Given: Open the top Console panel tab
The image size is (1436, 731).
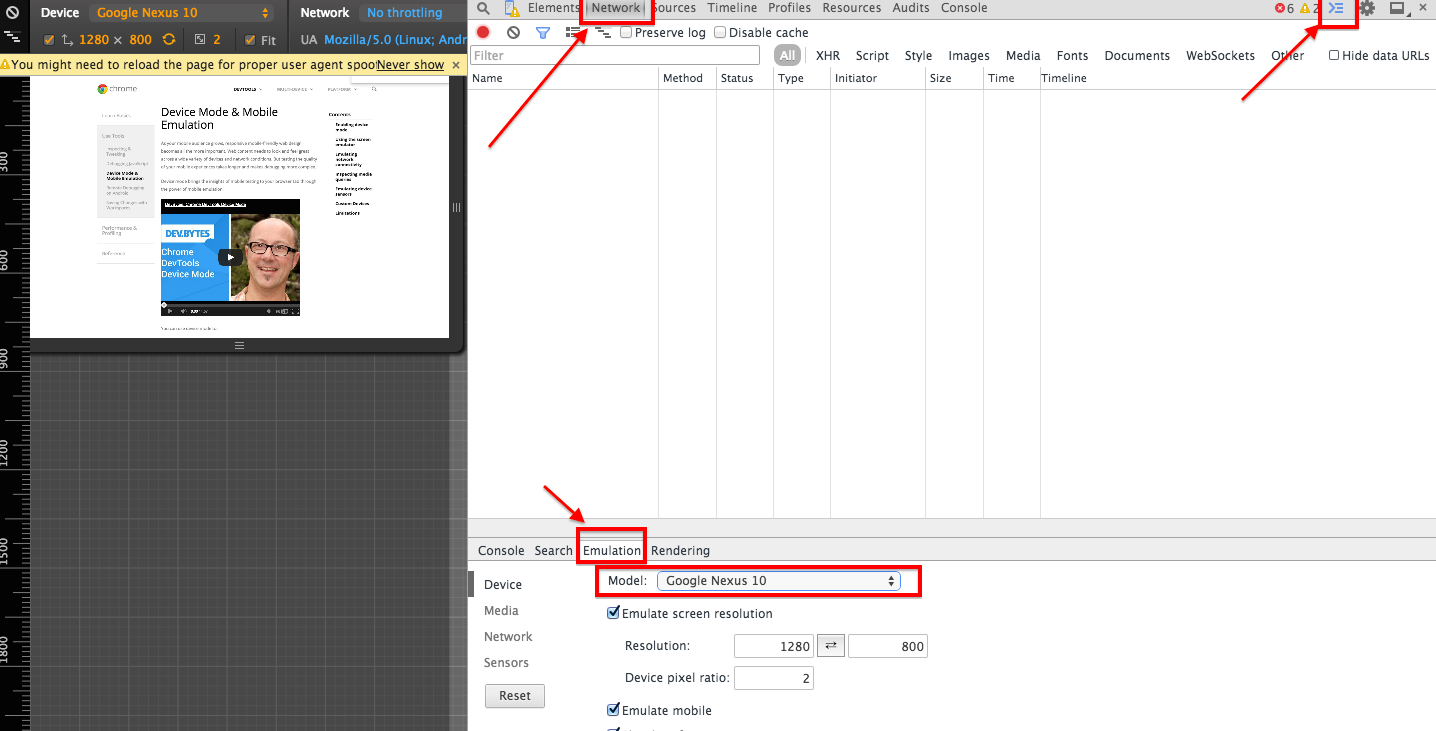Looking at the screenshot, I should [964, 8].
